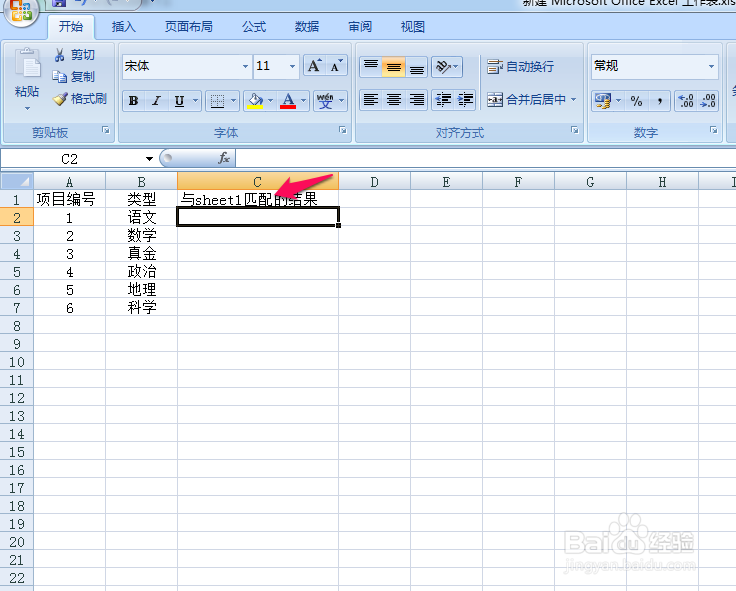Image resolution: width=736 pixels, height=591 pixels.
Task: Select column D header
Action: coord(375,182)
